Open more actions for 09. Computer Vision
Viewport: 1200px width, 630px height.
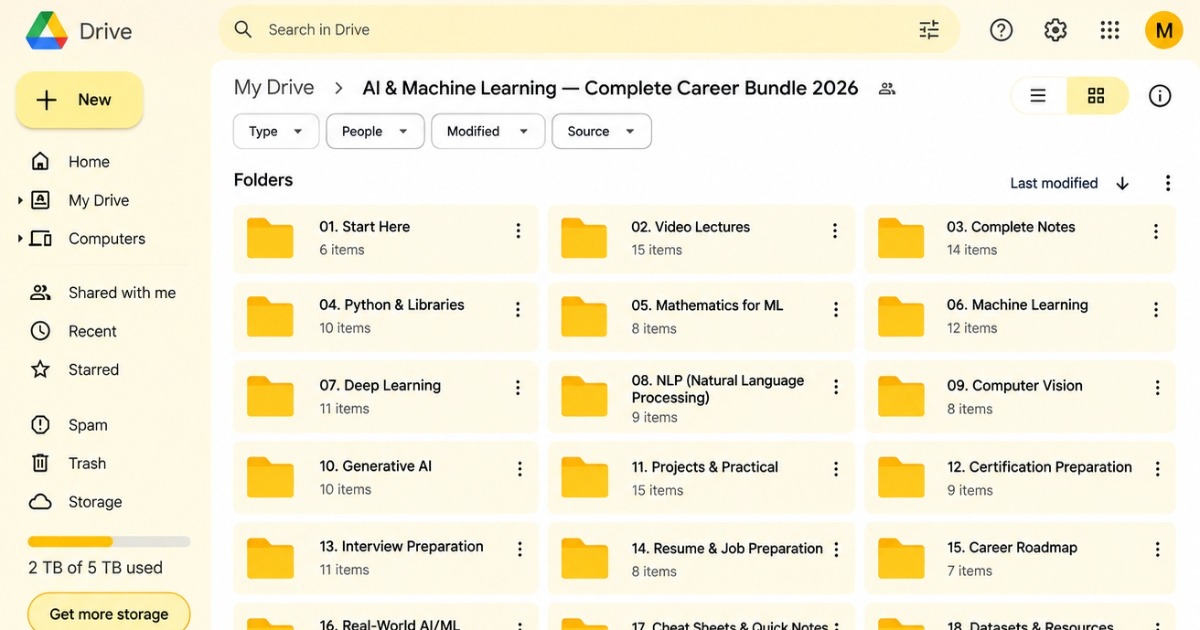[x=1157, y=388]
